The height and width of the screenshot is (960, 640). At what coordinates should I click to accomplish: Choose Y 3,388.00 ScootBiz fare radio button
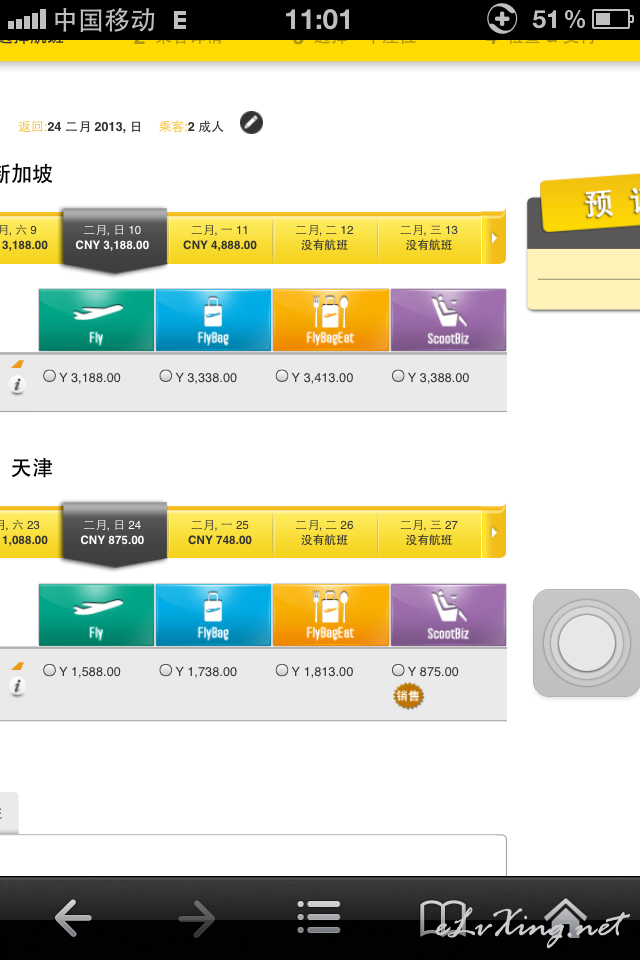(x=398, y=376)
